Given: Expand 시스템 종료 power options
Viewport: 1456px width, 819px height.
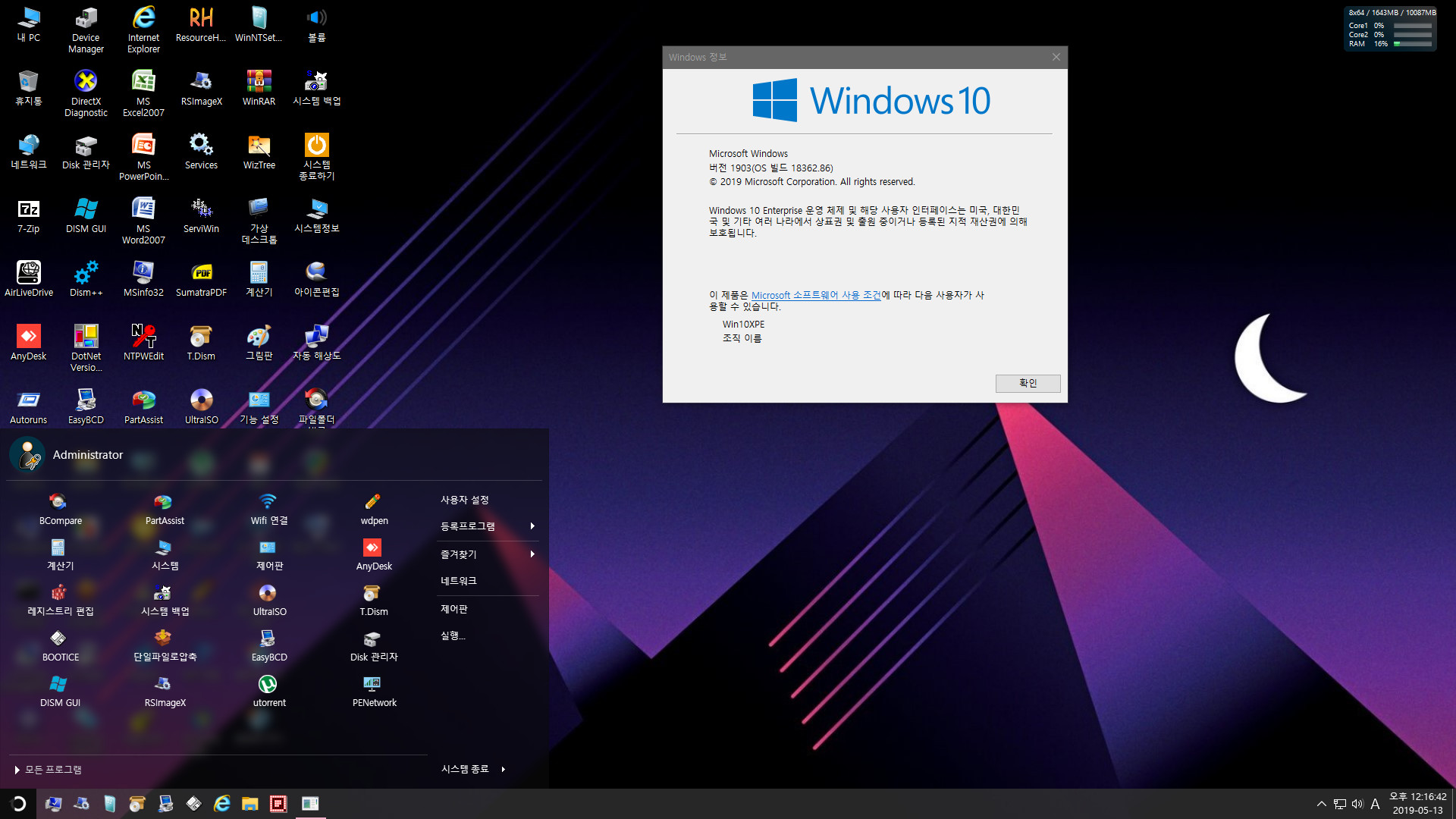Looking at the screenshot, I should pyautogui.click(x=473, y=769).
